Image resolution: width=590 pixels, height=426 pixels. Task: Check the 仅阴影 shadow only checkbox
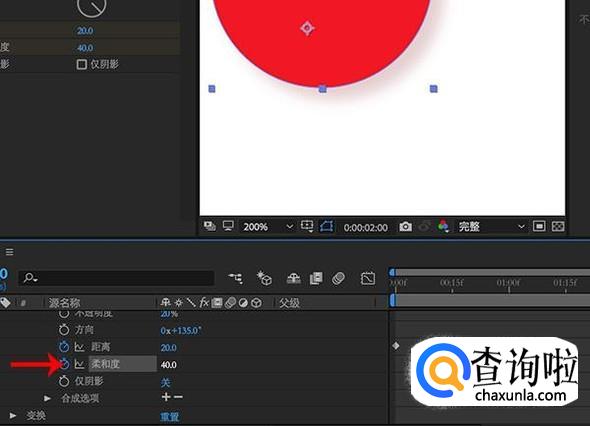coord(81,64)
